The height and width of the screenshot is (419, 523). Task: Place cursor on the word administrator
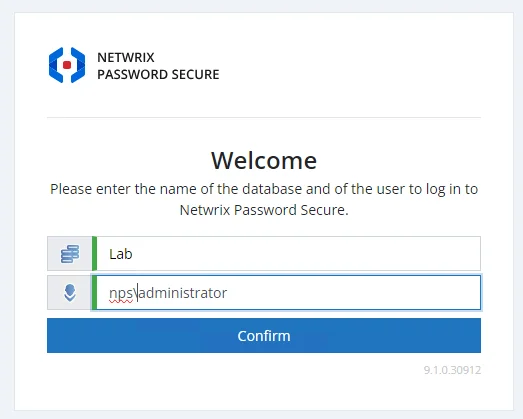click(x=183, y=293)
